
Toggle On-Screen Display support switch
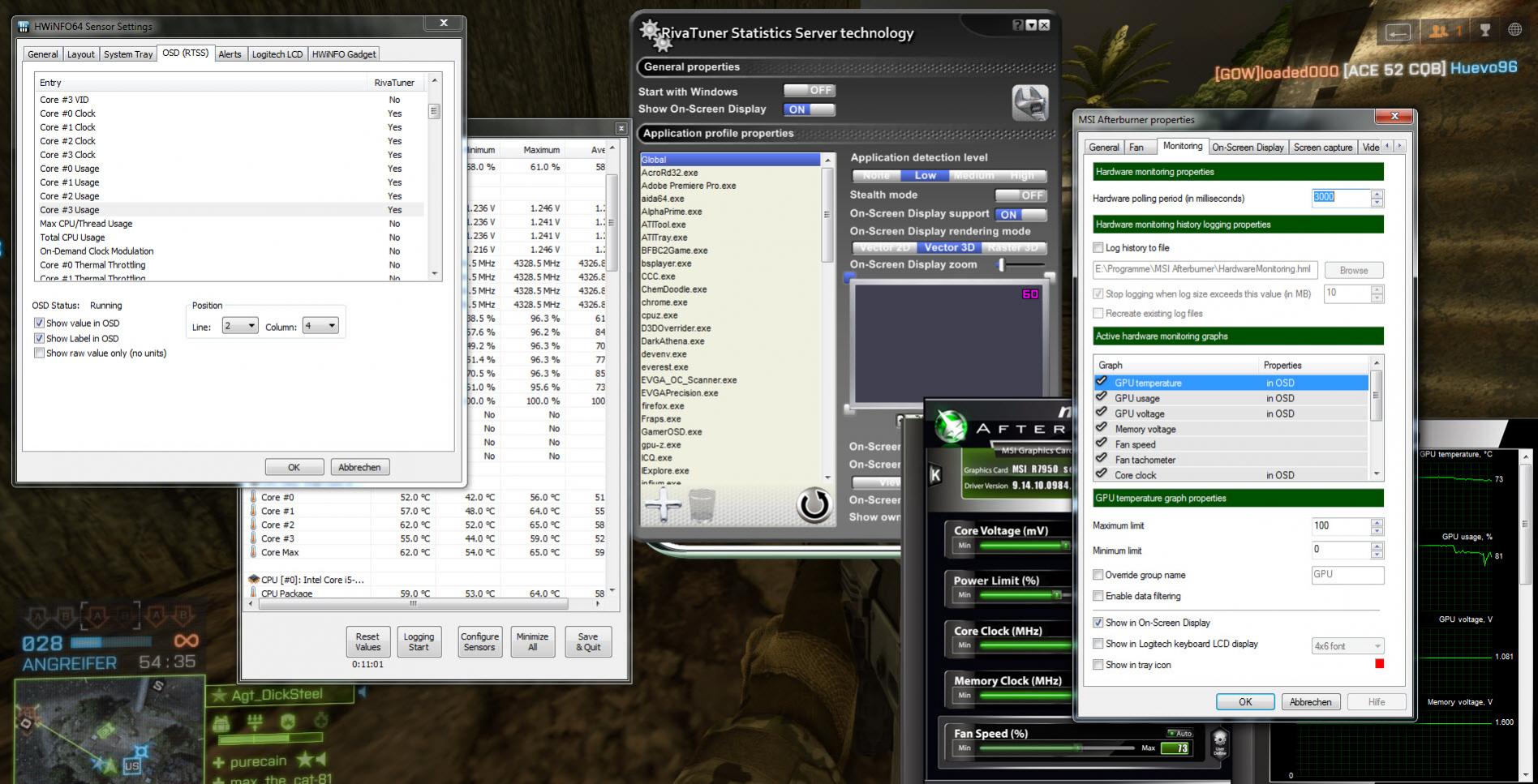(1020, 215)
